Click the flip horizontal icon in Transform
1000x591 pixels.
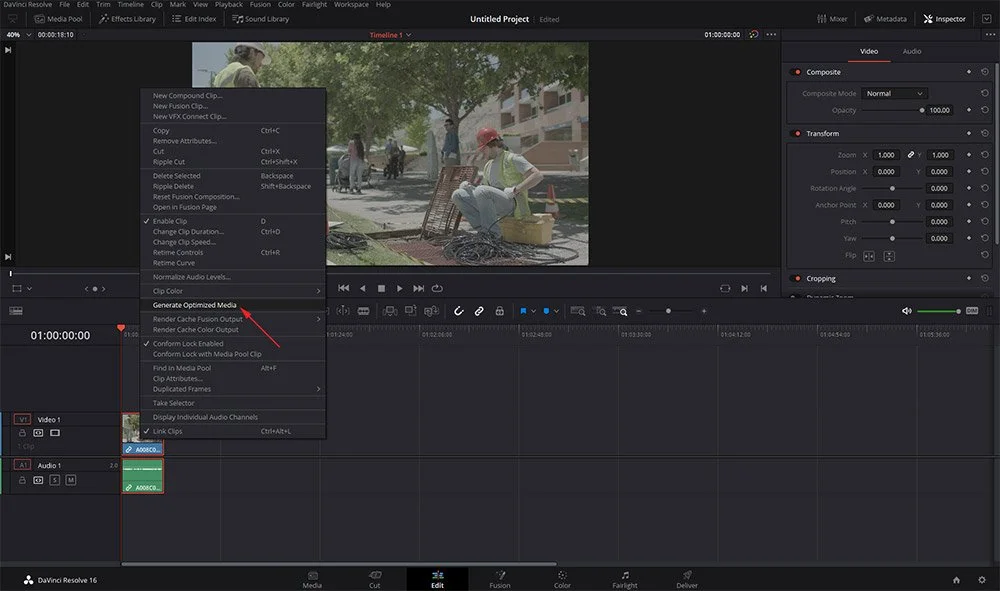coord(869,256)
